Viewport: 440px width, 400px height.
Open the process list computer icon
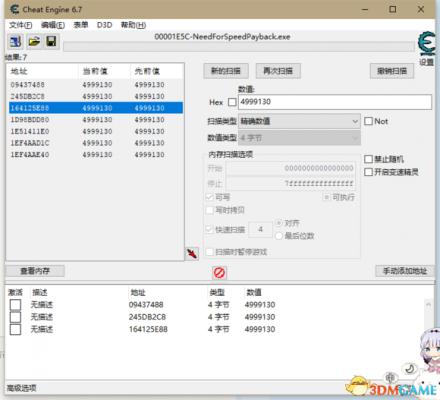16,41
